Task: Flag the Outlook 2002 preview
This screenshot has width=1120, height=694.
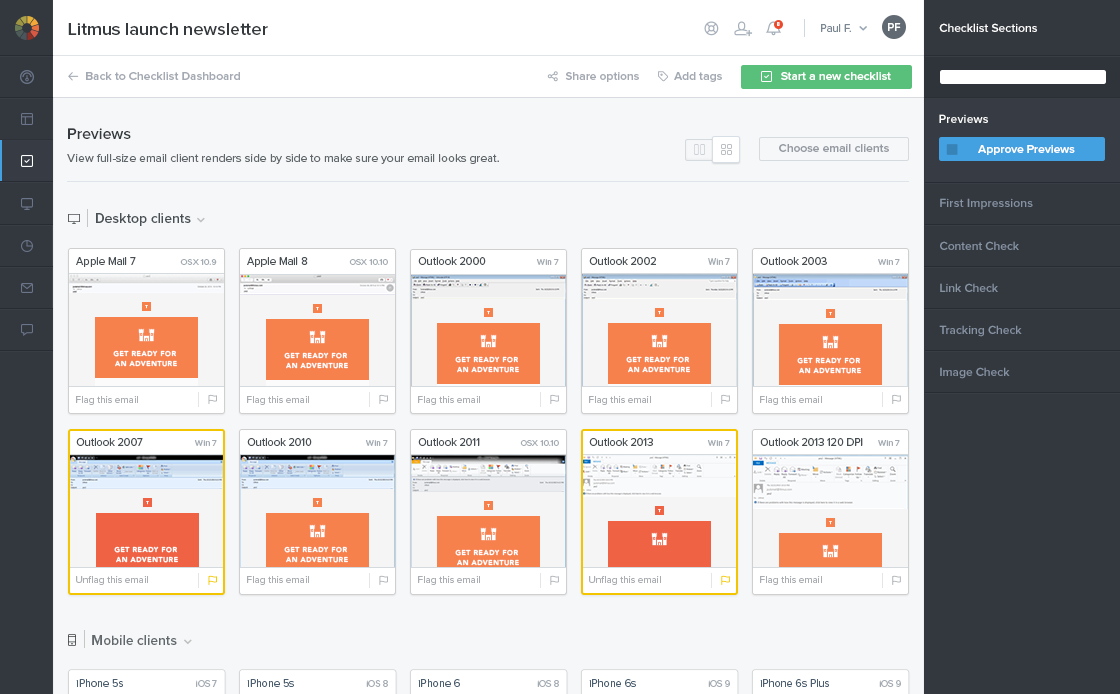Action: [725, 400]
